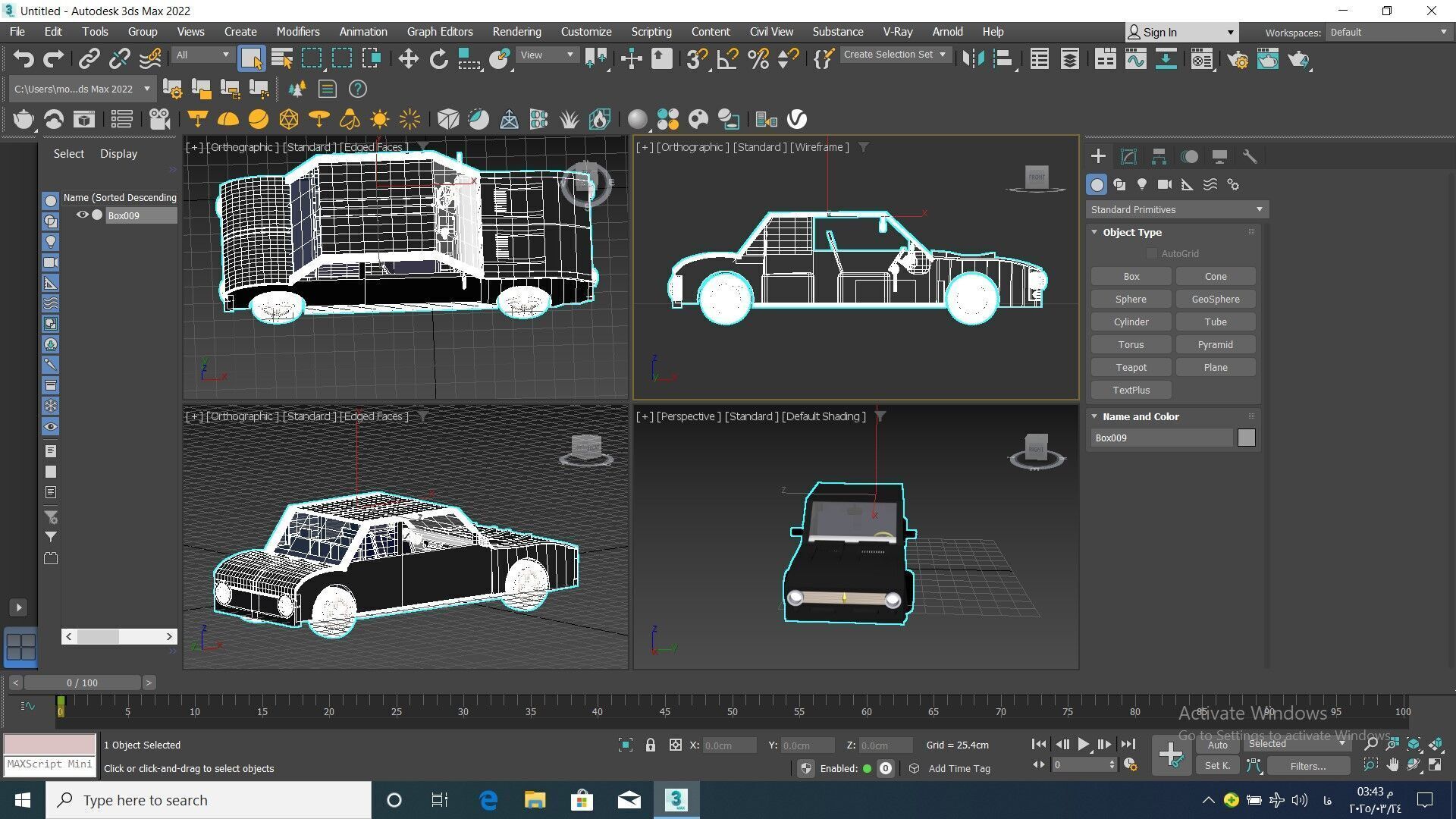The width and height of the screenshot is (1456, 819).
Task: Open Create Selection Set dropdown
Action: 895,55
